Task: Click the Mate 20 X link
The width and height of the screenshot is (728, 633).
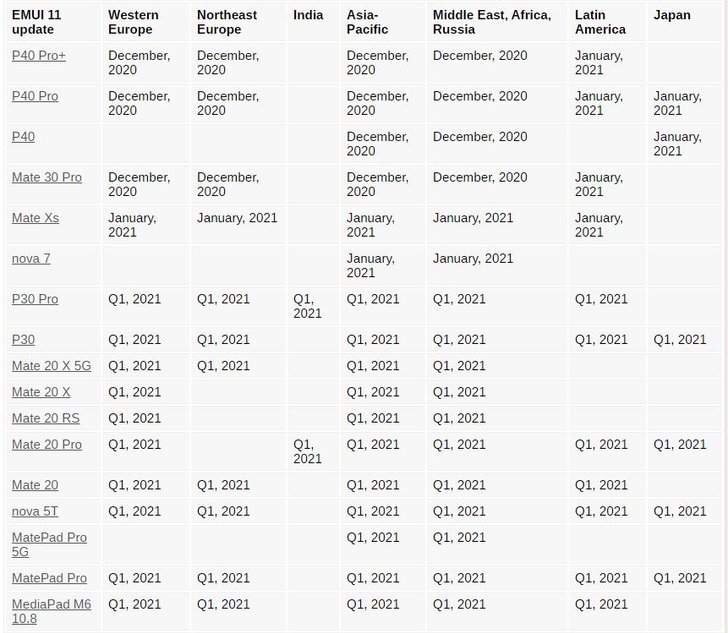Action: click(41, 392)
